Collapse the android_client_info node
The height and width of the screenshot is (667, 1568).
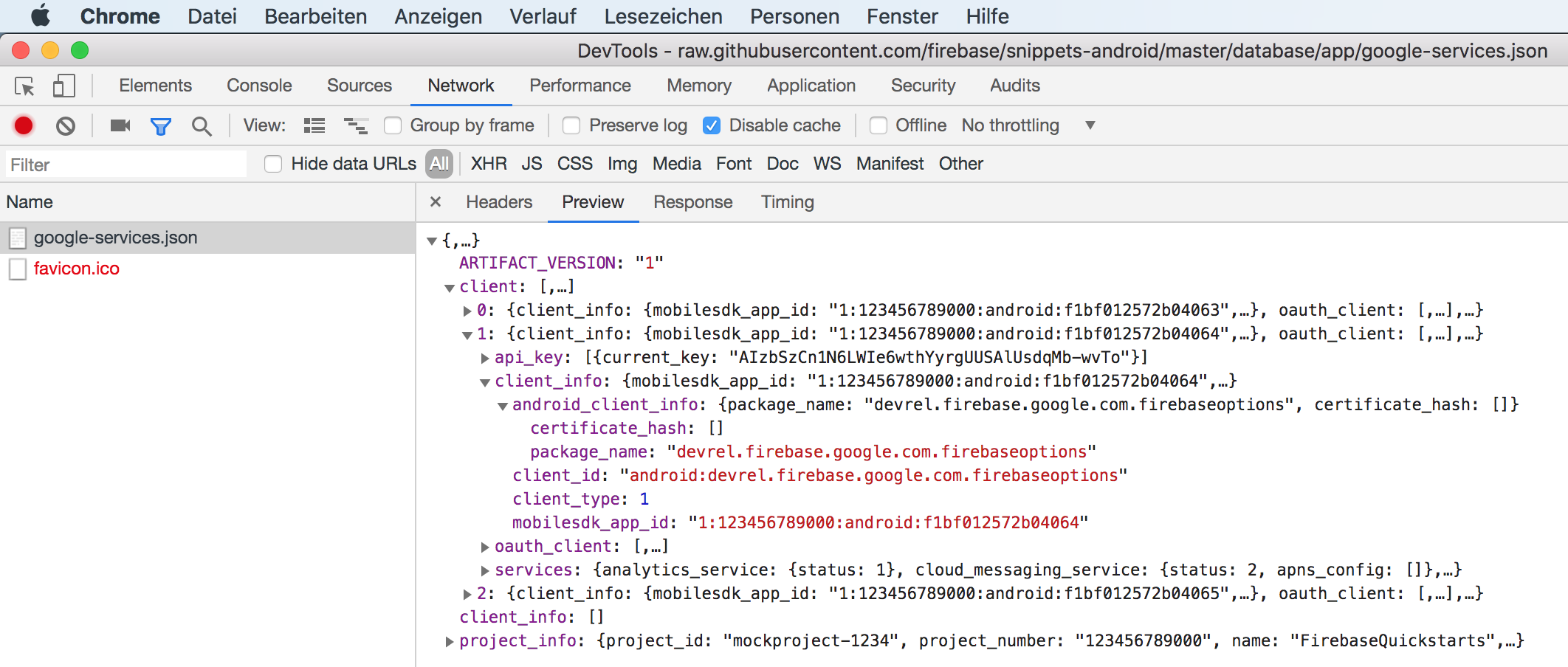(x=503, y=406)
